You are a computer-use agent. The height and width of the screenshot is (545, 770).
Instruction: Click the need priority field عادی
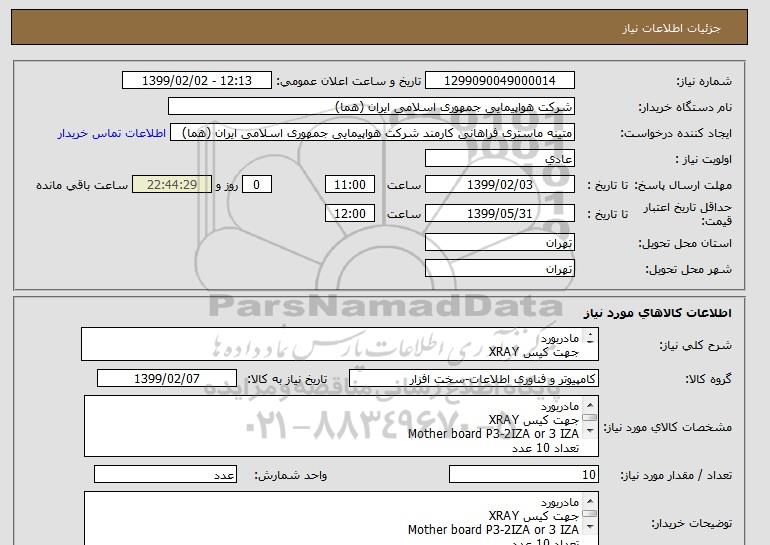pyautogui.click(x=499, y=159)
